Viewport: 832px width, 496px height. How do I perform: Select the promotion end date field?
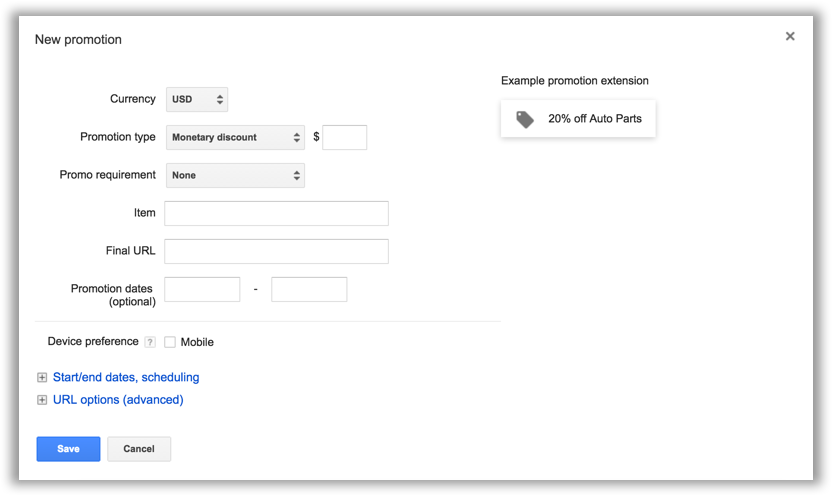click(309, 289)
